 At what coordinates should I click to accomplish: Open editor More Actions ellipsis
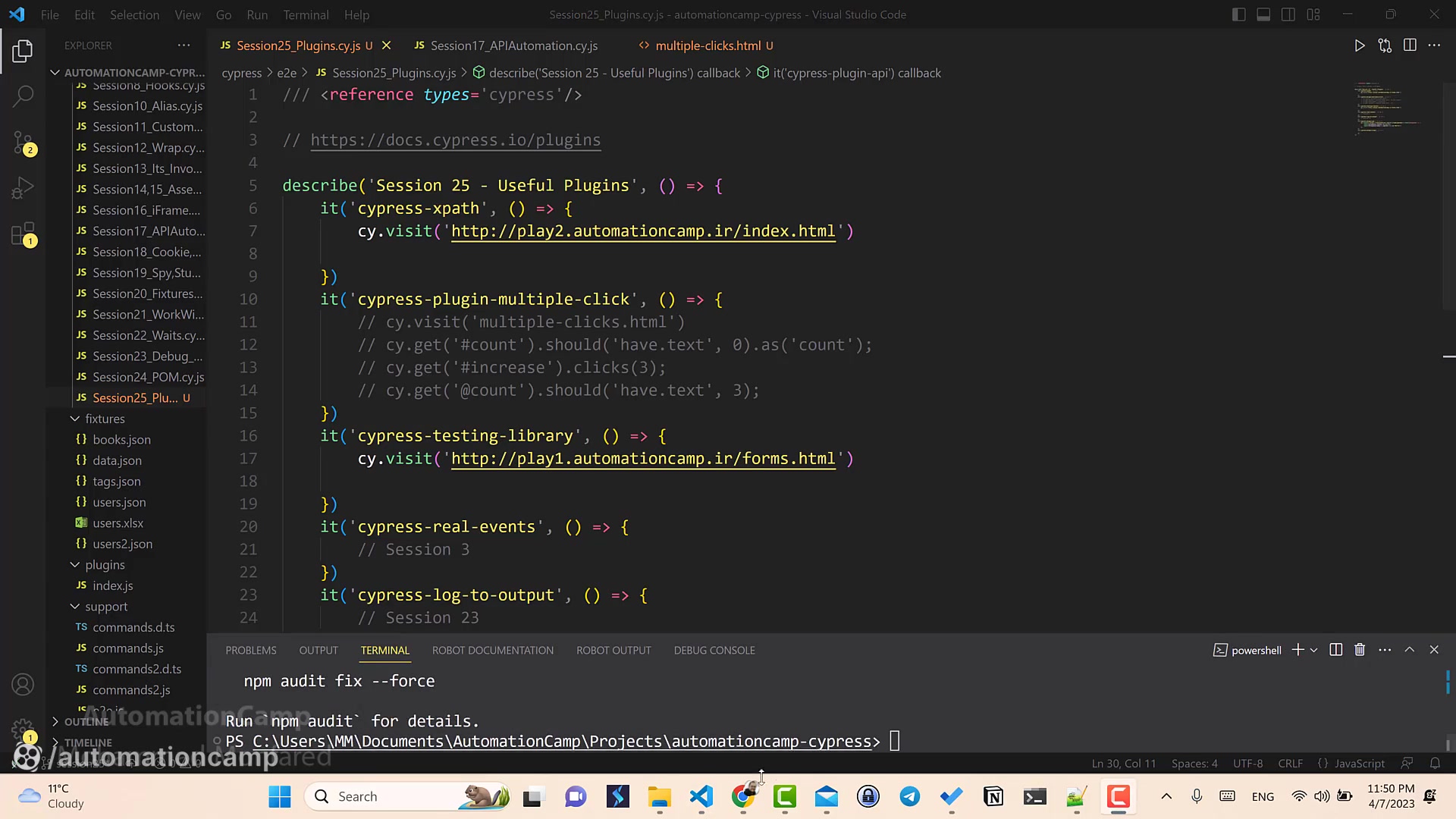tap(1434, 45)
